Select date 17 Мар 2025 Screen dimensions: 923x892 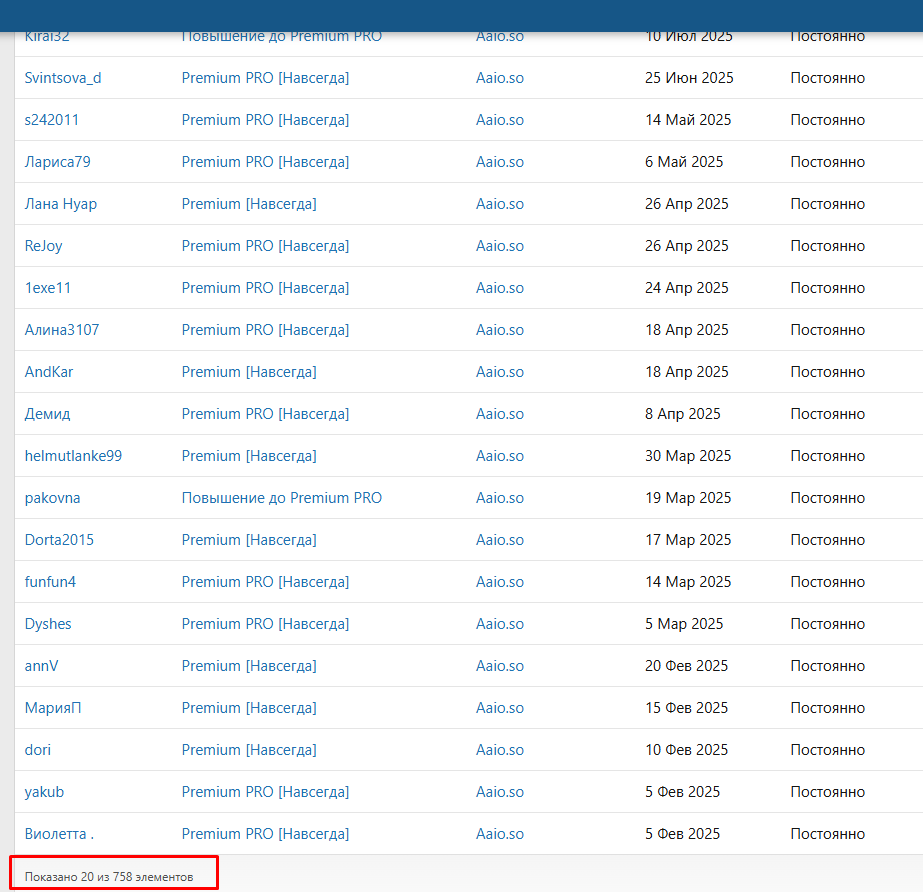(x=688, y=539)
